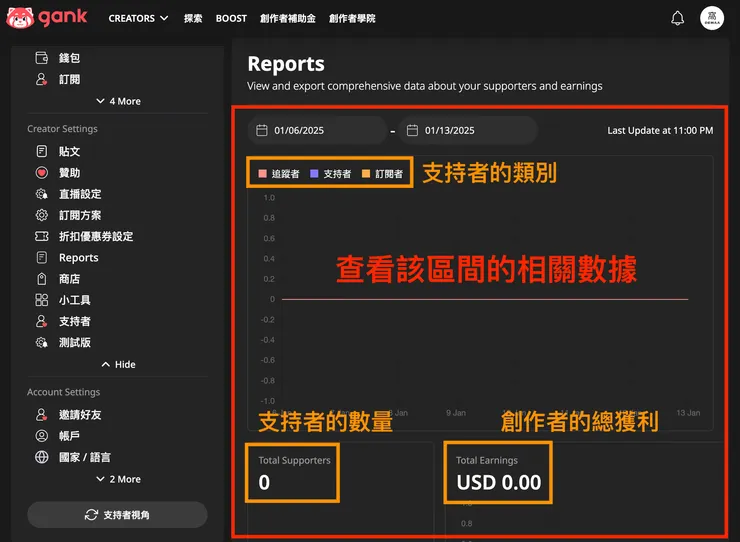
Task: Click the document icon beside Reports
Action: point(42,257)
